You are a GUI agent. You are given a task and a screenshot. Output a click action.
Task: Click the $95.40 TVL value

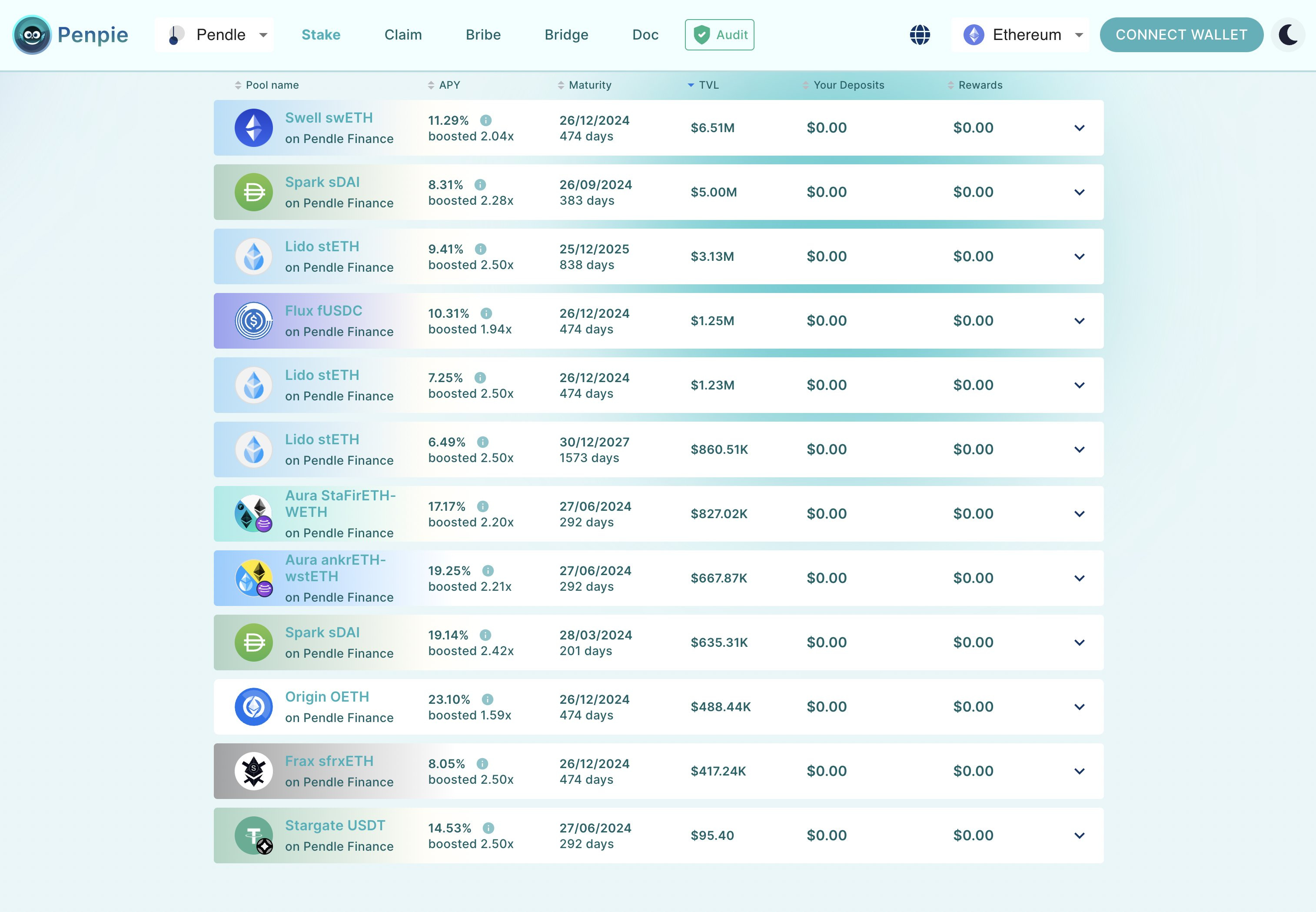[x=712, y=835]
